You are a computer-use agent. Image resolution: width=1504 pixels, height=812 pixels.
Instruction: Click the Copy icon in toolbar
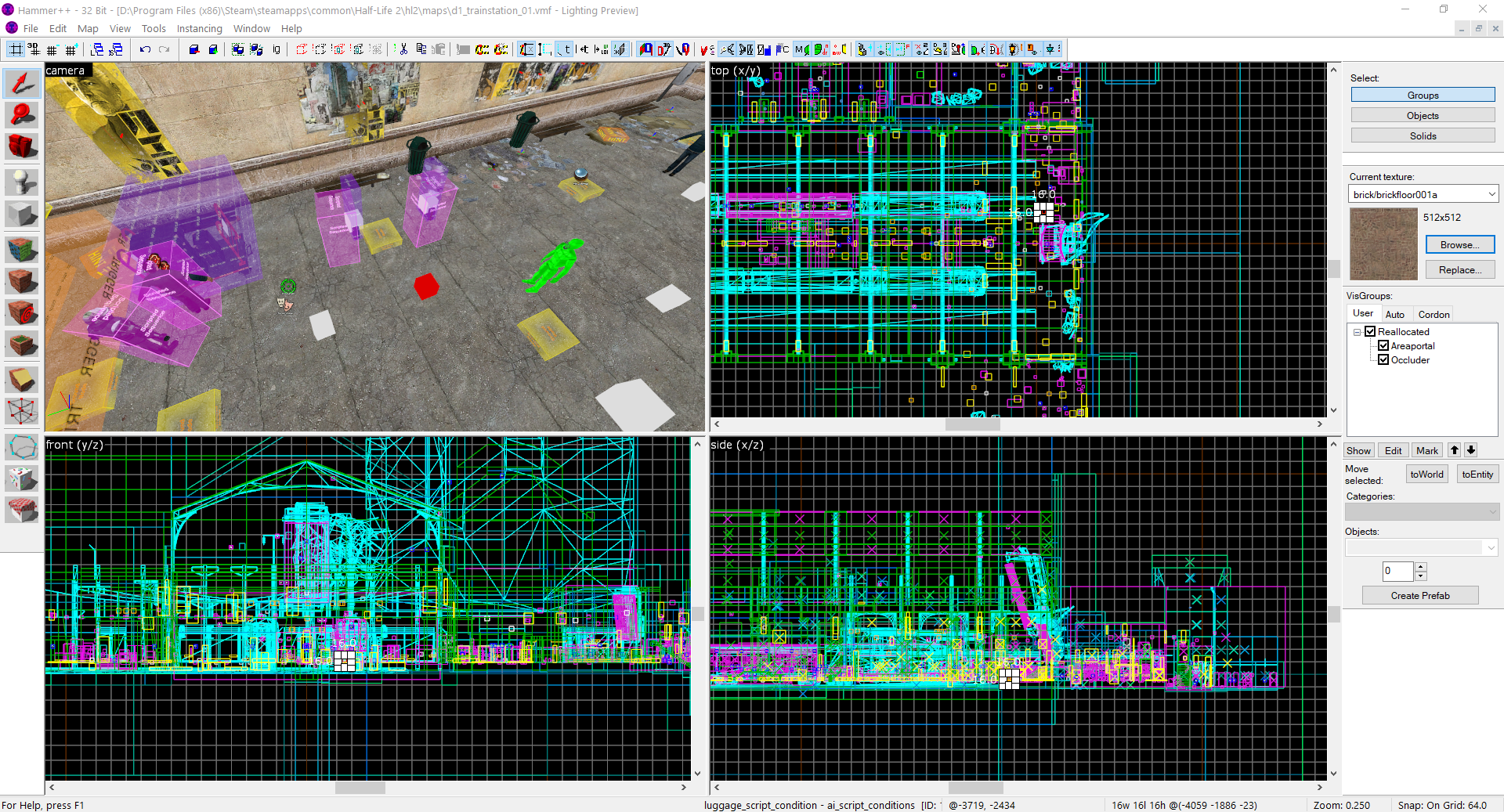click(421, 49)
